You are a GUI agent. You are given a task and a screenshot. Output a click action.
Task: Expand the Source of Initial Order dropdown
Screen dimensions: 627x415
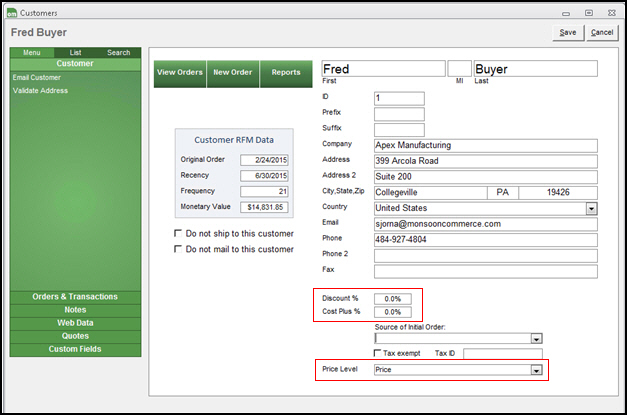tap(537, 339)
